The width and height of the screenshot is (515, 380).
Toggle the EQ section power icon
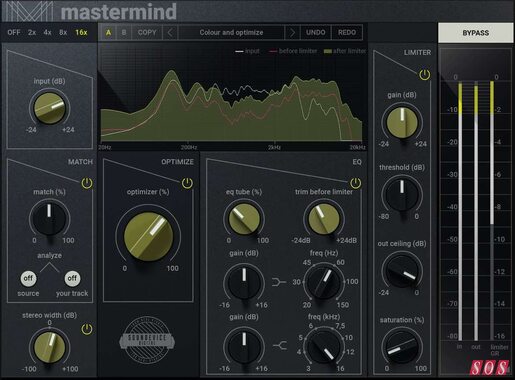coord(355,183)
